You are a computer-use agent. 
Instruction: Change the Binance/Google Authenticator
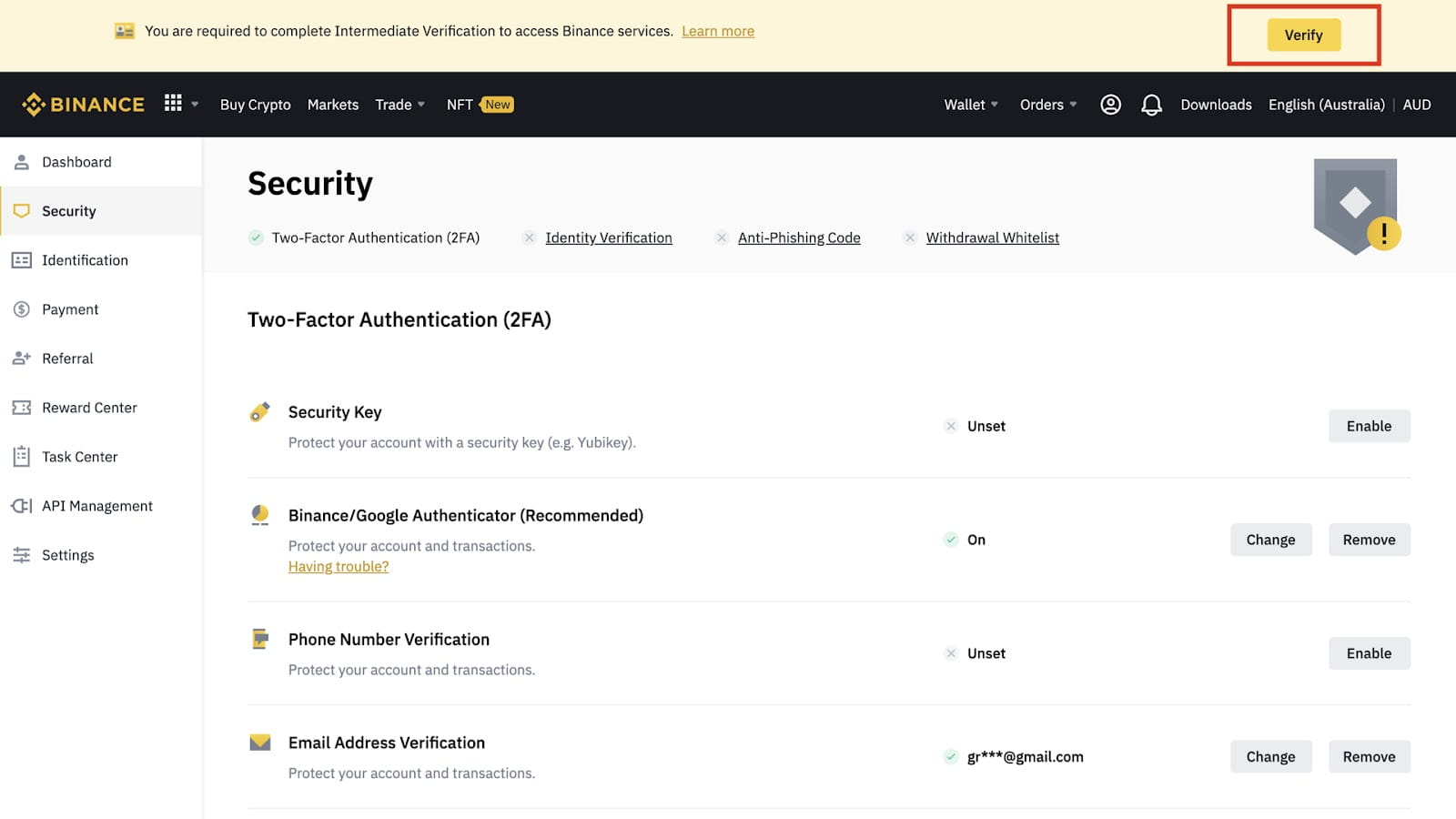click(1270, 540)
